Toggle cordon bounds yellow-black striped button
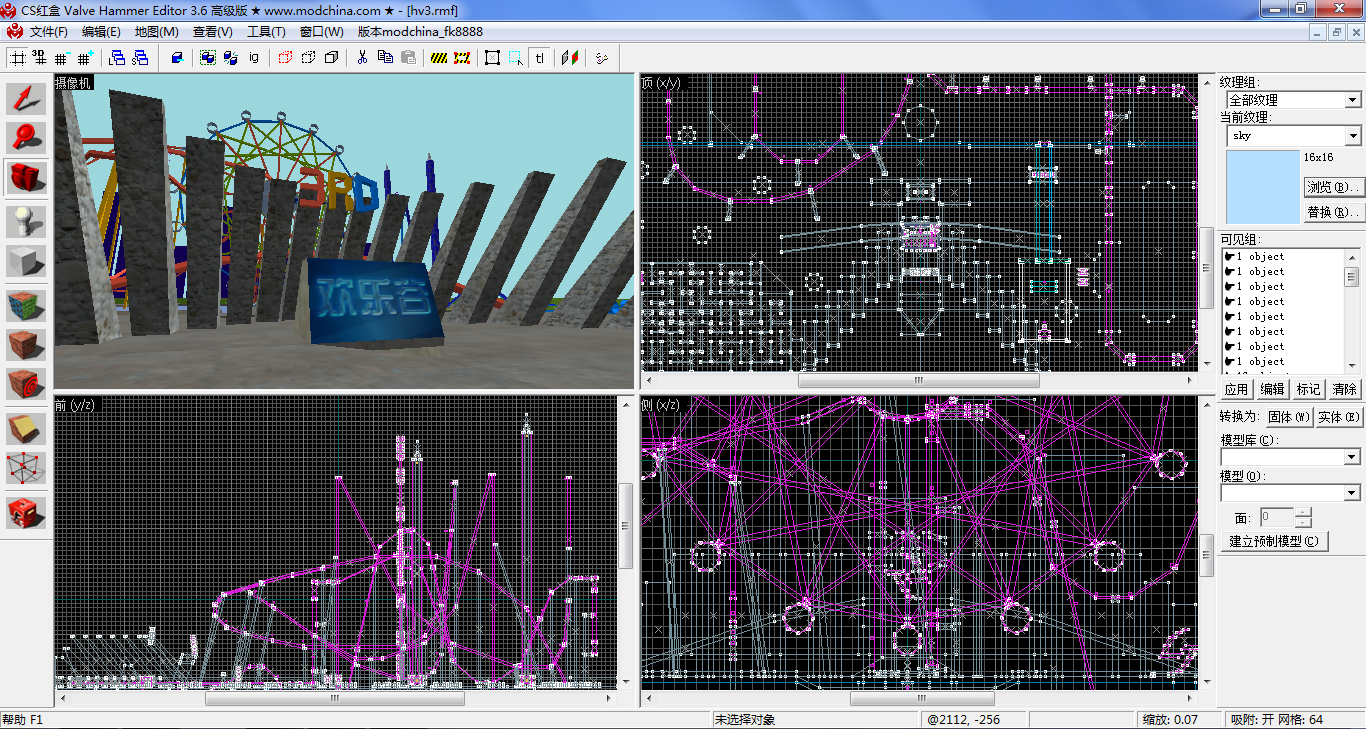The height and width of the screenshot is (729, 1366). tap(439, 58)
